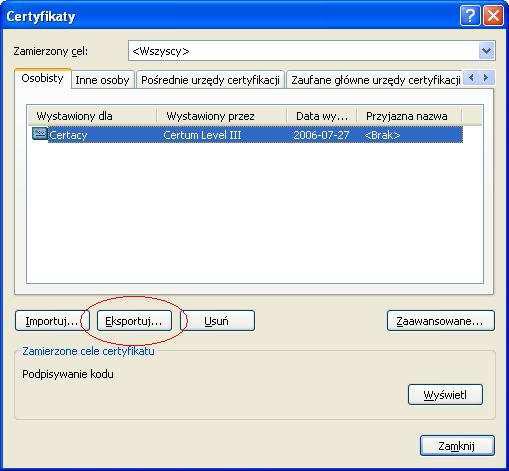This screenshot has width=509, height=471.
Task: Click the Importuj... button
Action: (x=52, y=321)
